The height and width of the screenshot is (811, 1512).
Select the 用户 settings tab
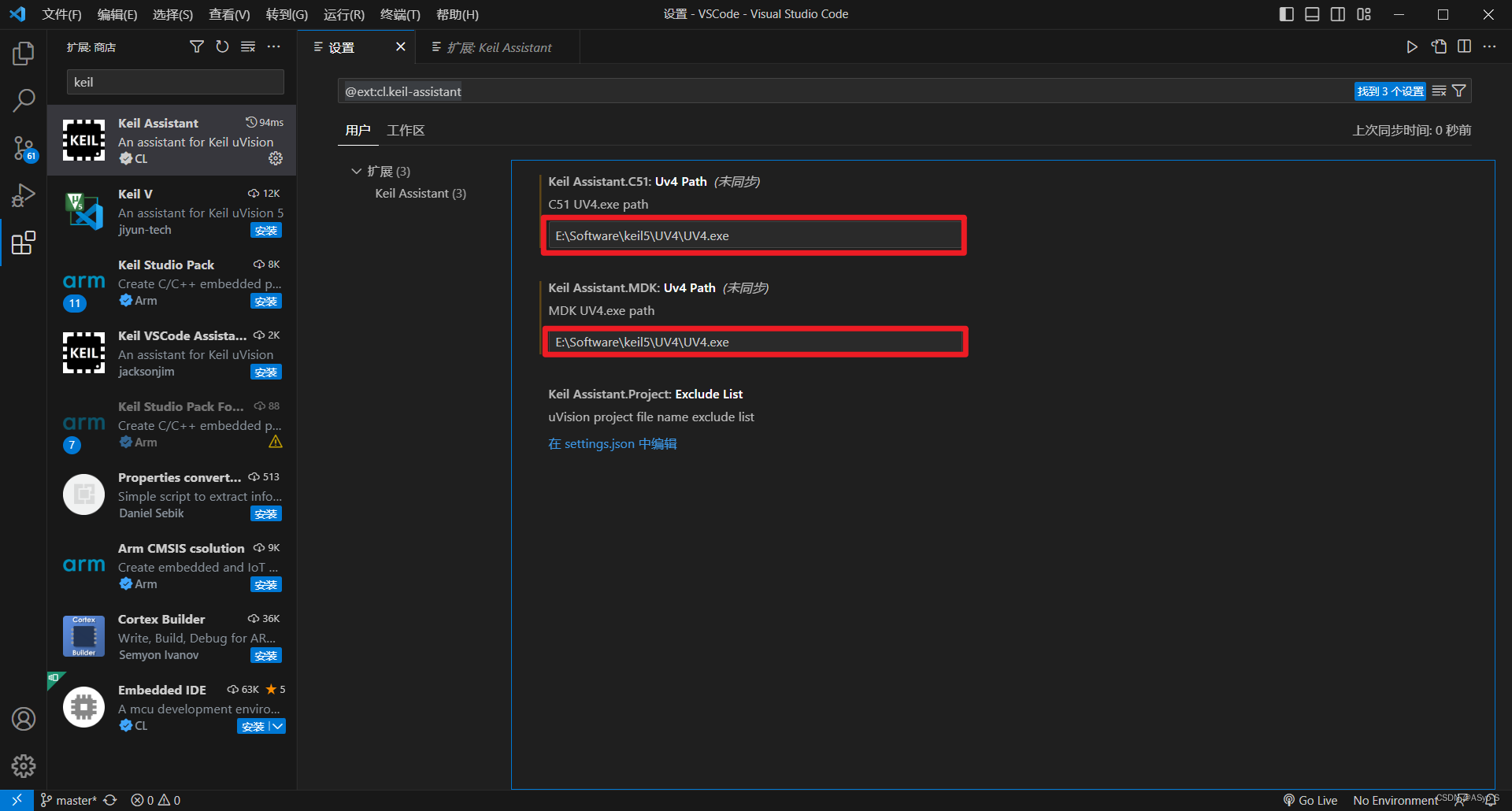(358, 131)
